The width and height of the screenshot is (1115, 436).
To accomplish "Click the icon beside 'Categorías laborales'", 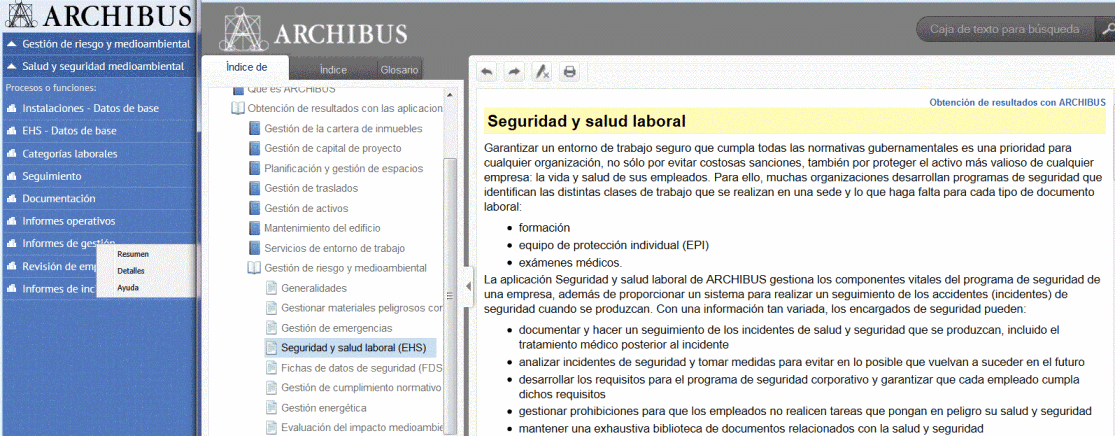I will click(11, 154).
